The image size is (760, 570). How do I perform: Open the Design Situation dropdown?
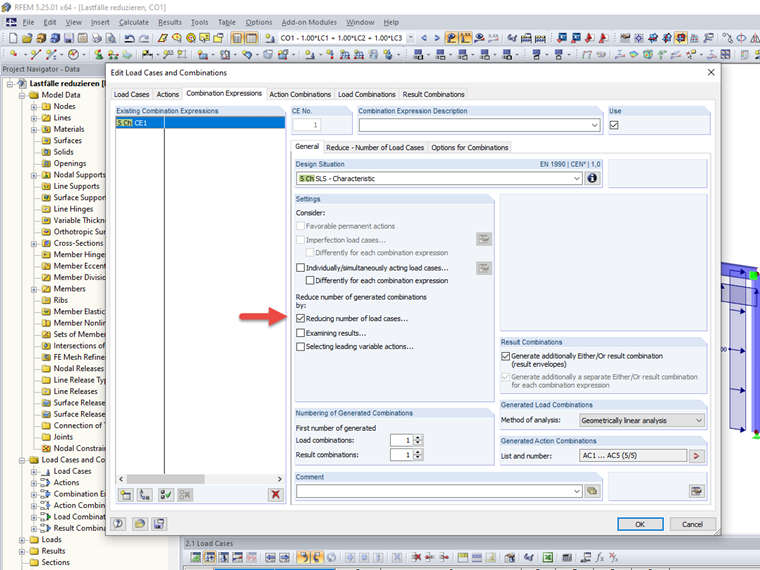click(x=576, y=178)
